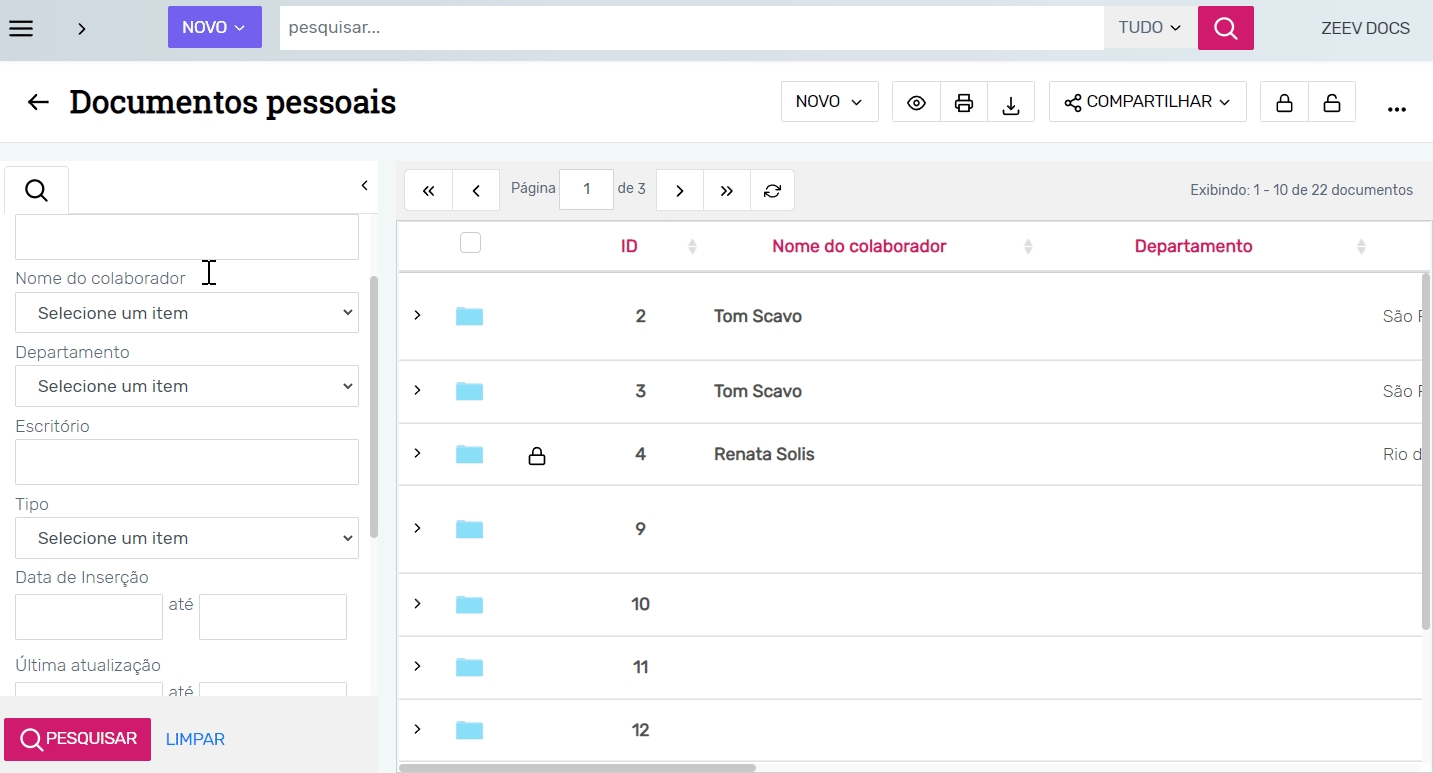Click the PESQUISAR button
Image resolution: width=1433 pixels, height=773 pixels.
[x=78, y=739]
